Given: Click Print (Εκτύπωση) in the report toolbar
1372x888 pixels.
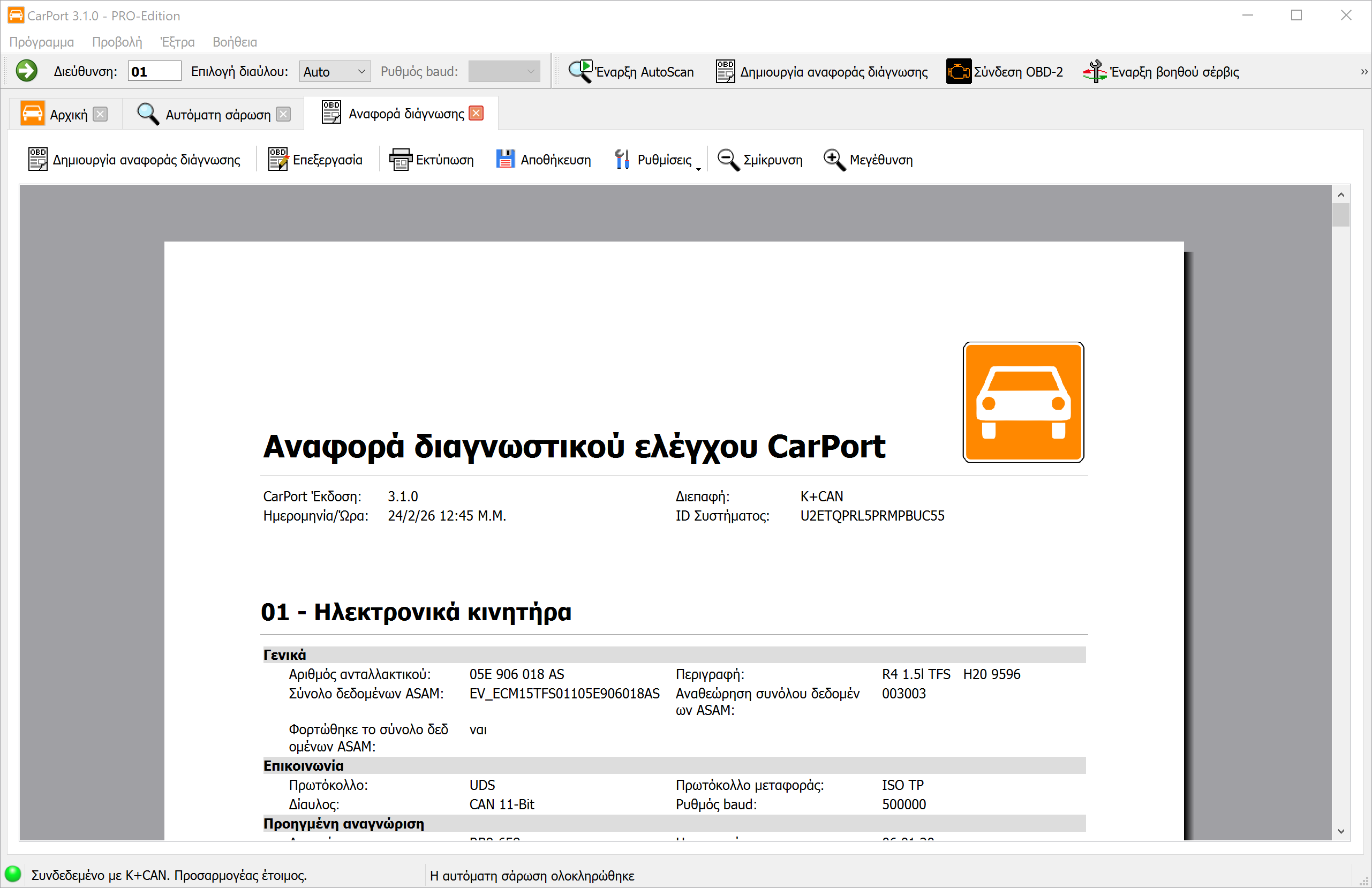Looking at the screenshot, I should [432, 160].
